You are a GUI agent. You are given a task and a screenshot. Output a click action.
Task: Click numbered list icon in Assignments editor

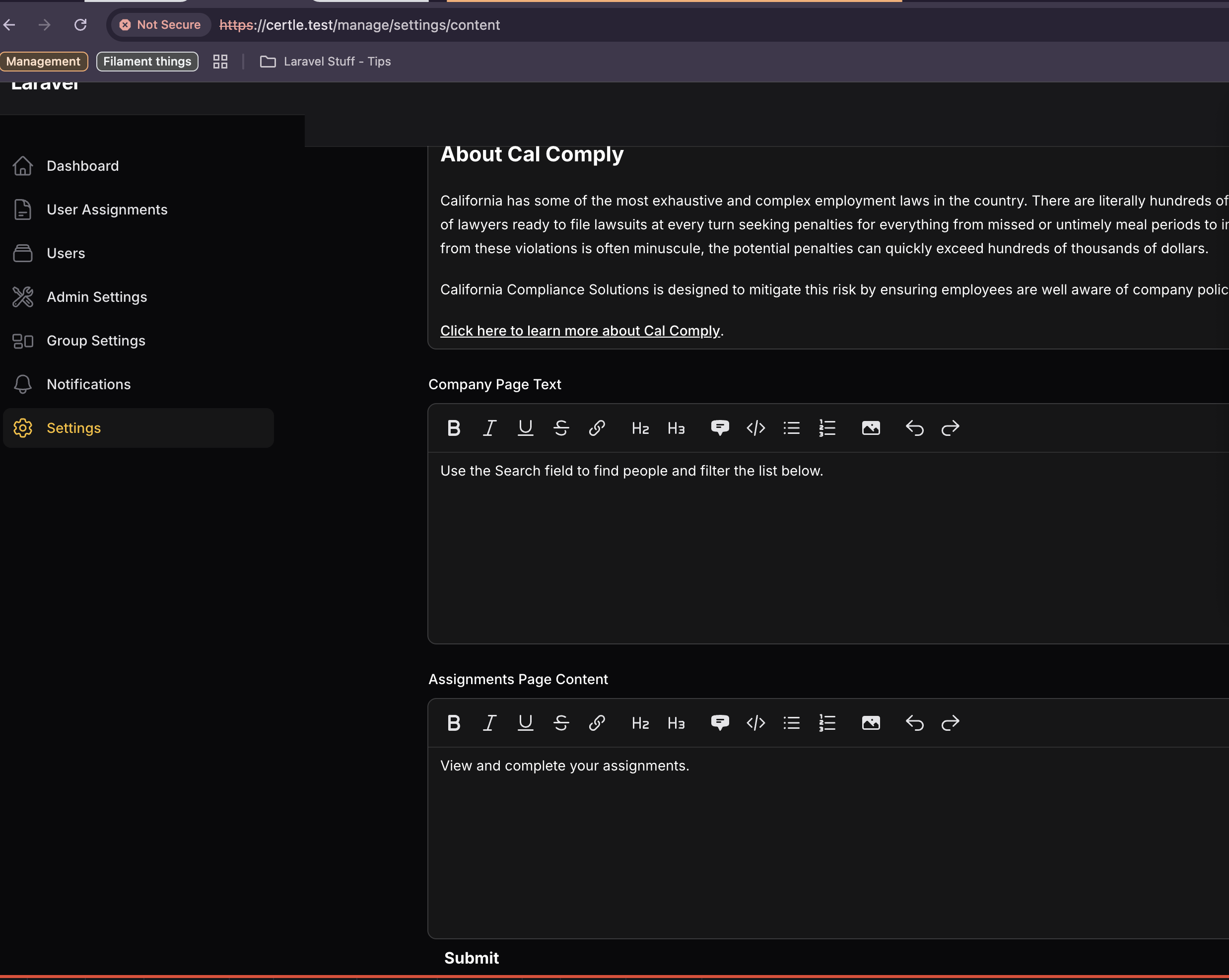pos(827,723)
